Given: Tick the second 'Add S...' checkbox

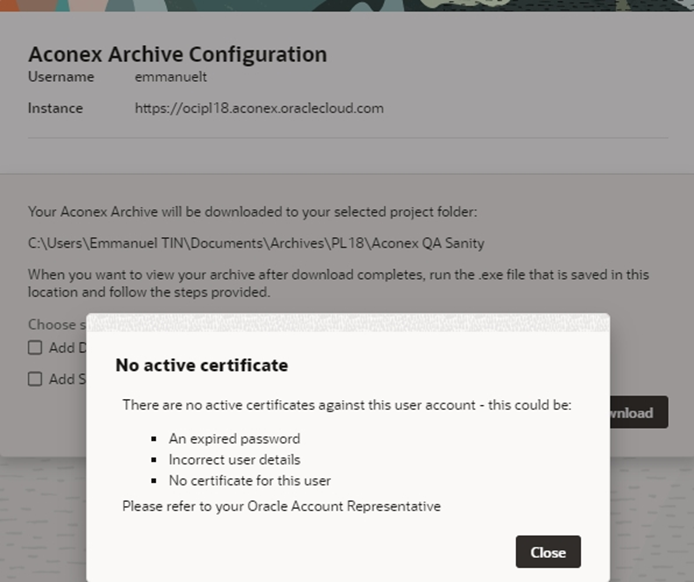Looking at the screenshot, I should click(x=35, y=379).
